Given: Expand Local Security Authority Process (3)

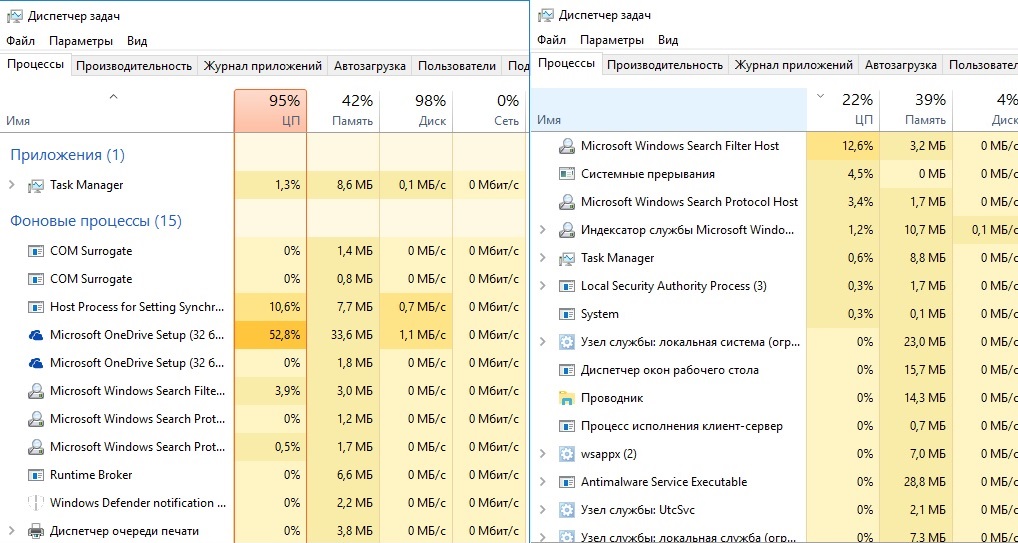Looking at the screenshot, I should (543, 286).
